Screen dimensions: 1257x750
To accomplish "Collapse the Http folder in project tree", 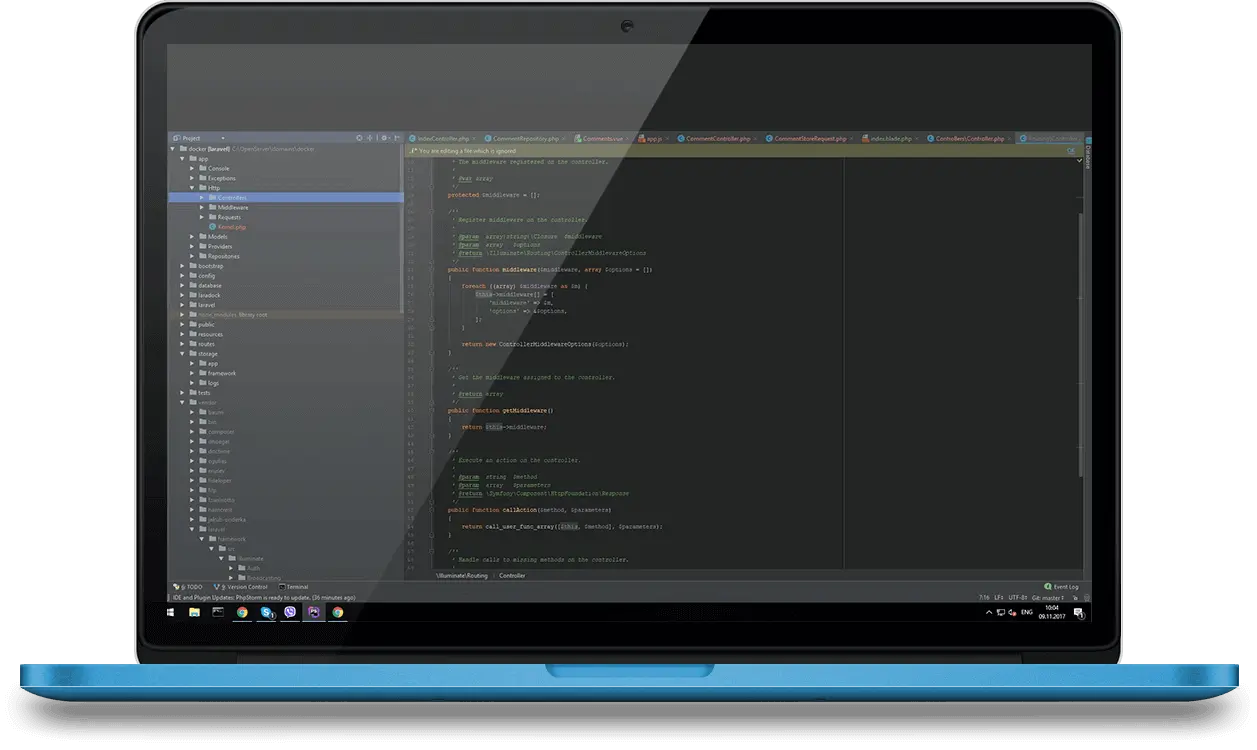I will click(192, 188).
